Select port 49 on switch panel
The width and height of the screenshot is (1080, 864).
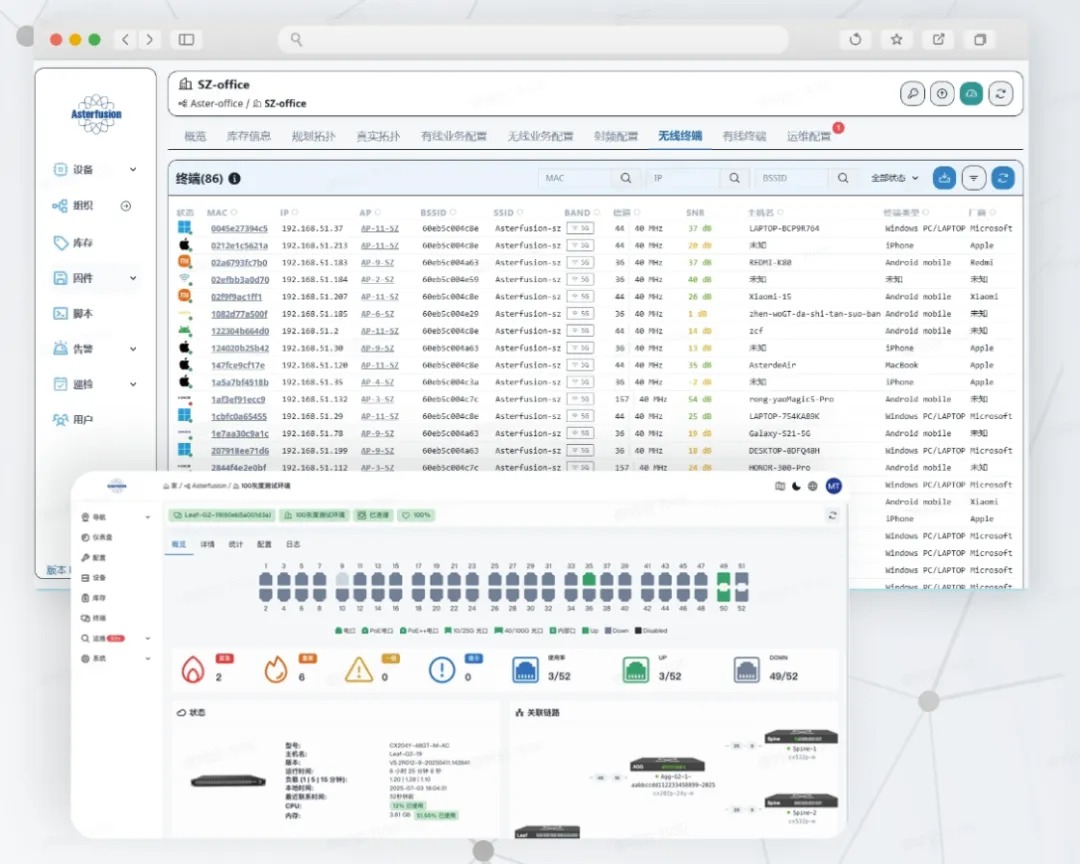(723, 579)
